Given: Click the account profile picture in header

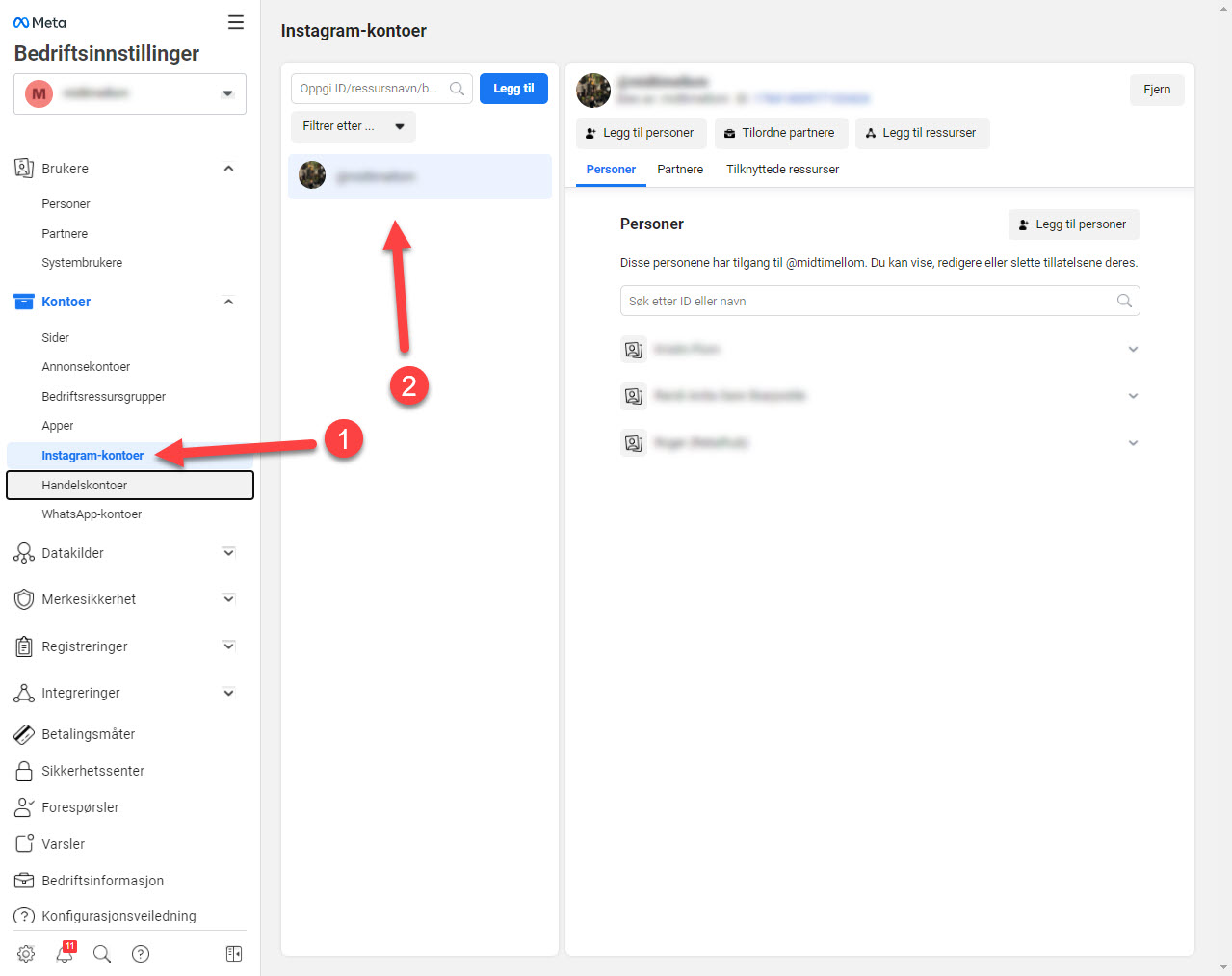Looking at the screenshot, I should click(x=593, y=90).
